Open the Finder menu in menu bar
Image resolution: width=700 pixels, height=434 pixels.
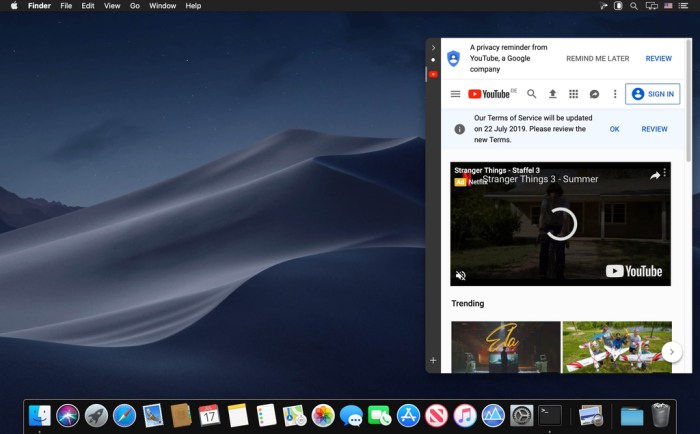39,6
